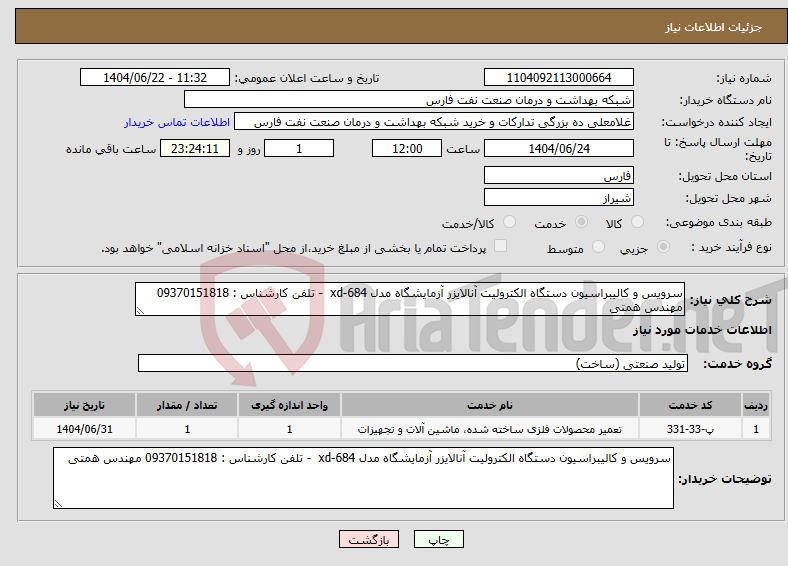788x566 pixels.
Task: Open the اطلاعات تماس خریدار link
Action: point(177,122)
